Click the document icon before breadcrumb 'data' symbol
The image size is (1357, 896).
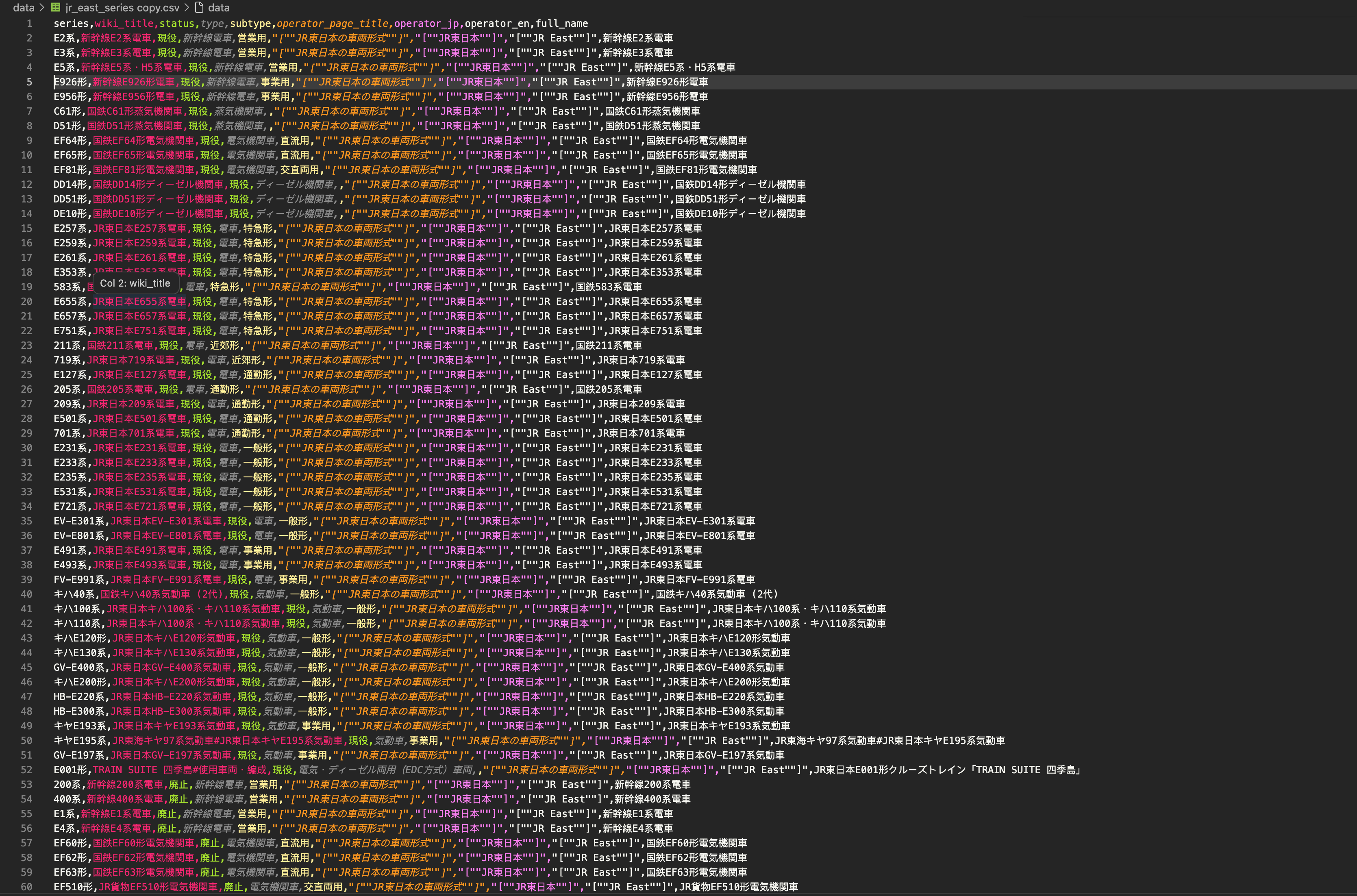point(200,7)
